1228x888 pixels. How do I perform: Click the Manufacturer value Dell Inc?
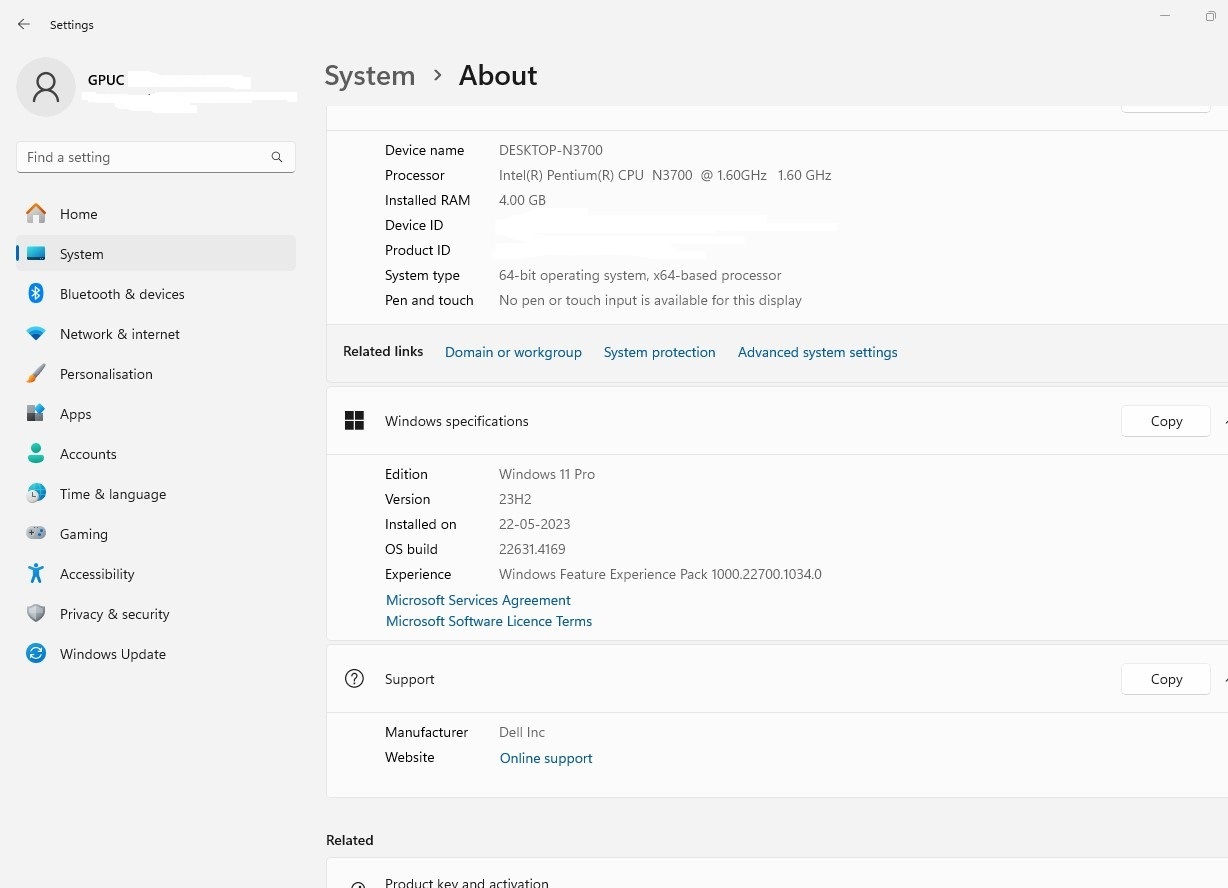(522, 732)
